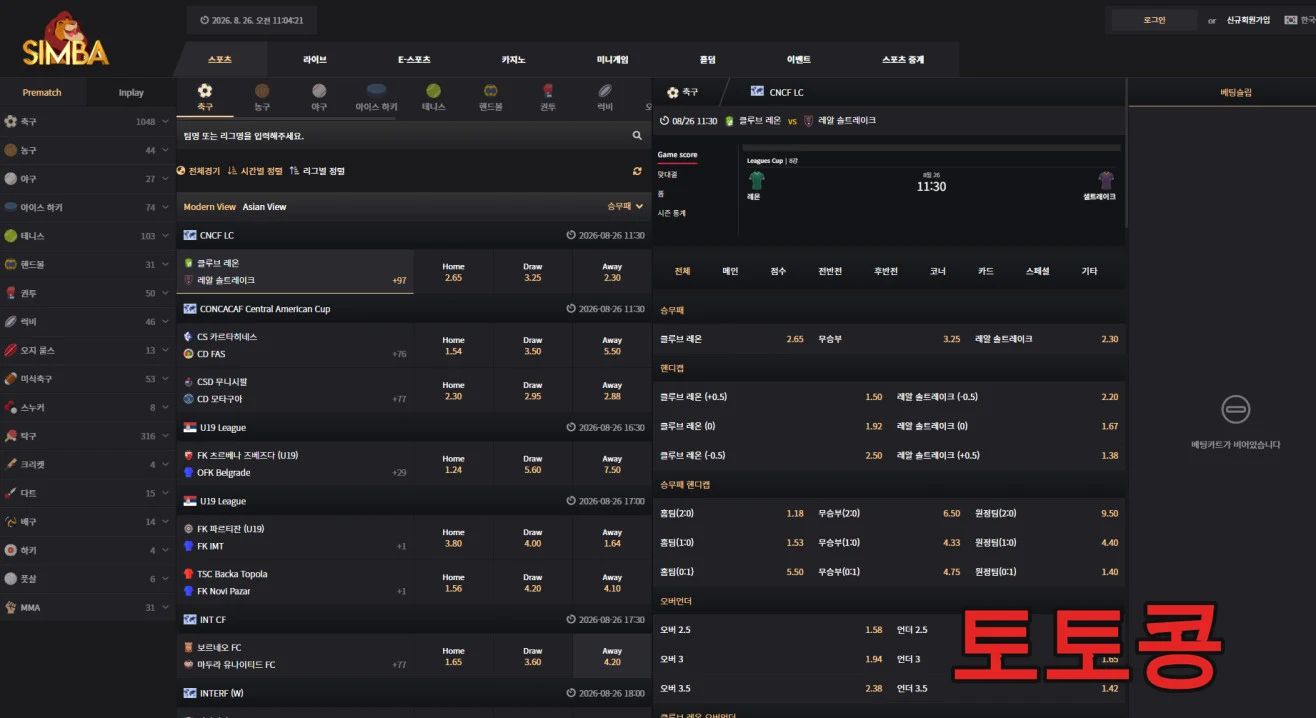Select the 코너 market tab
This screenshot has height=718, width=1316.
coord(937,271)
